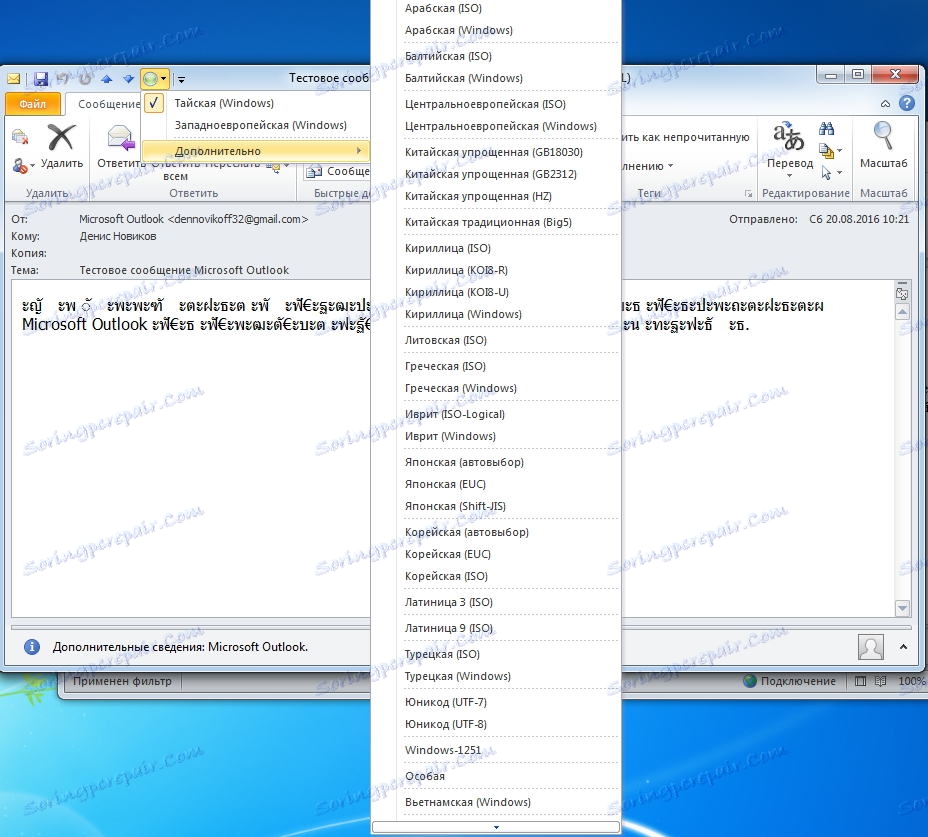928x837 pixels.
Task: Click the Delete X icon in ribbon
Action: click(62, 137)
